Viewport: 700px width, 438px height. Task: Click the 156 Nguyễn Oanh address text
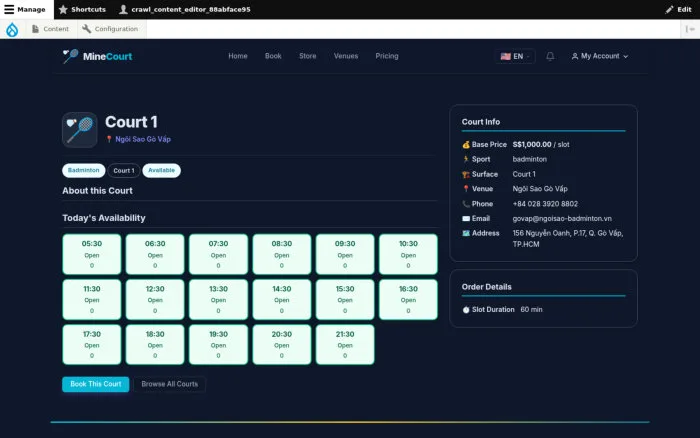click(568, 239)
